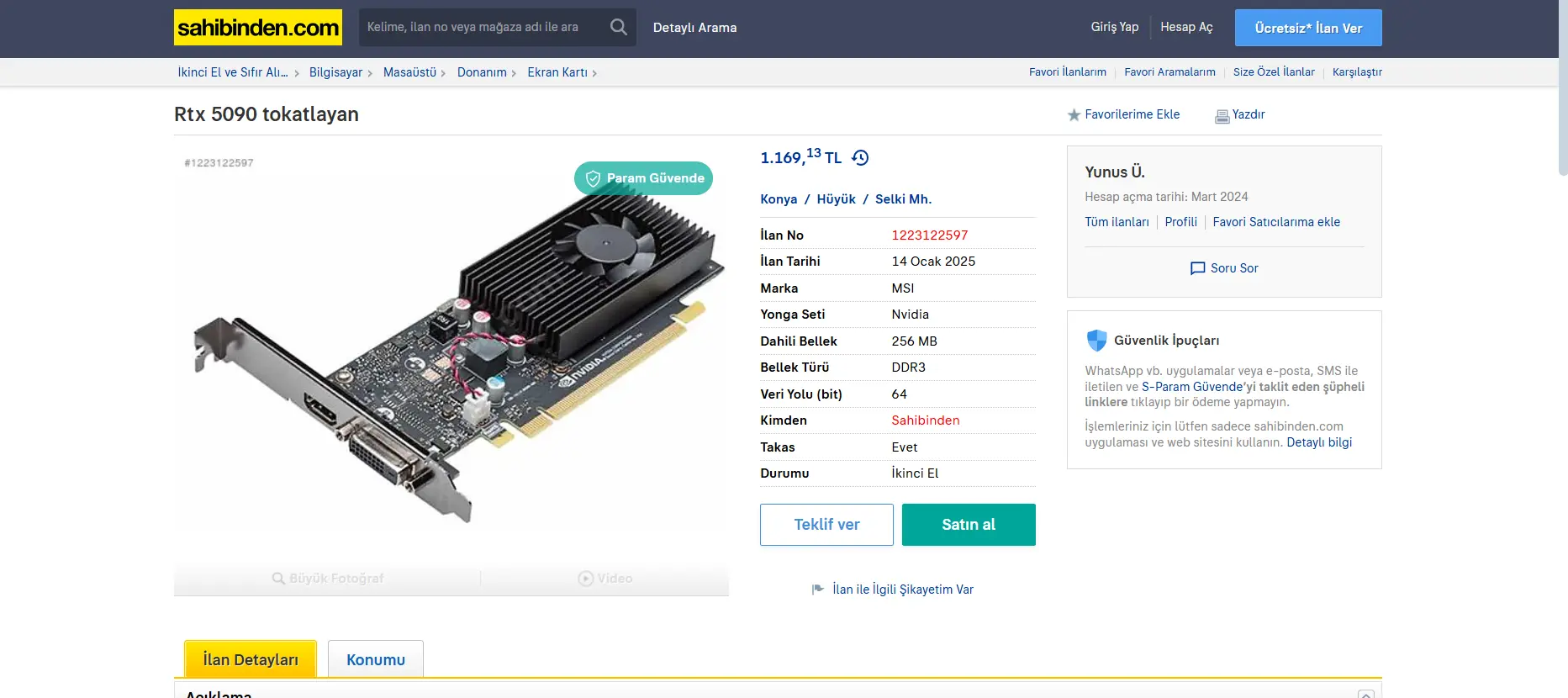
Task: Open the Bilgisayar breadcrumb link
Action: [x=335, y=72]
